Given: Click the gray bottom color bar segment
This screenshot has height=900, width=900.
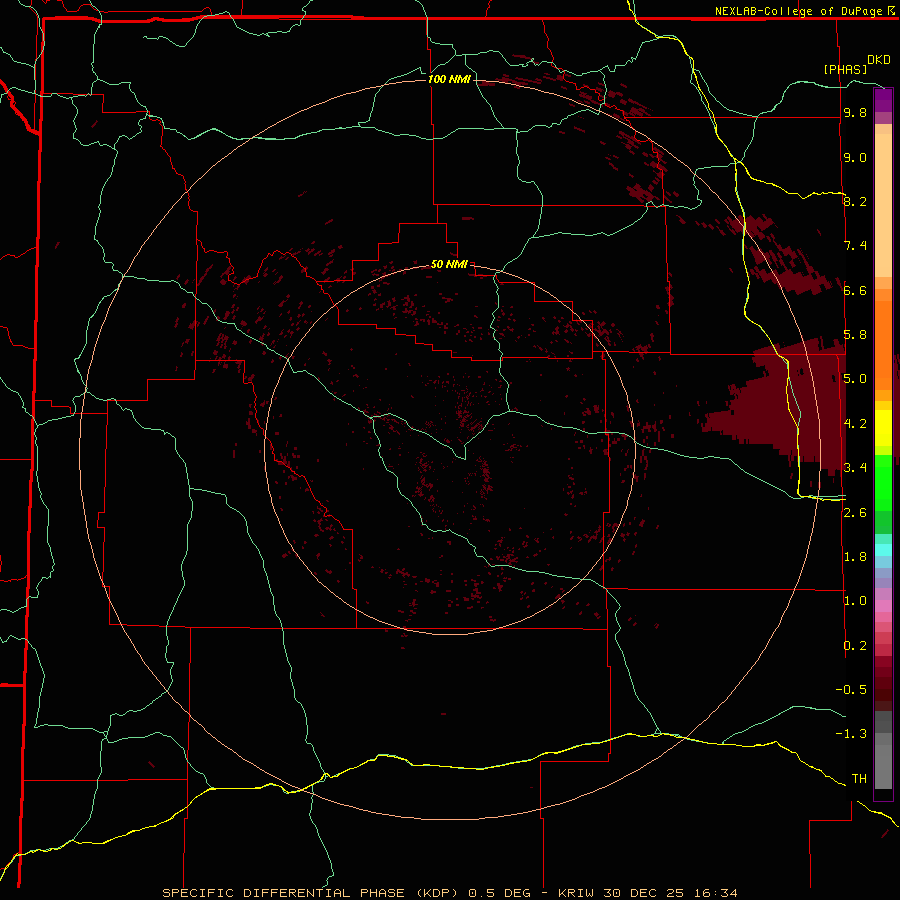Looking at the screenshot, I should [x=883, y=766].
